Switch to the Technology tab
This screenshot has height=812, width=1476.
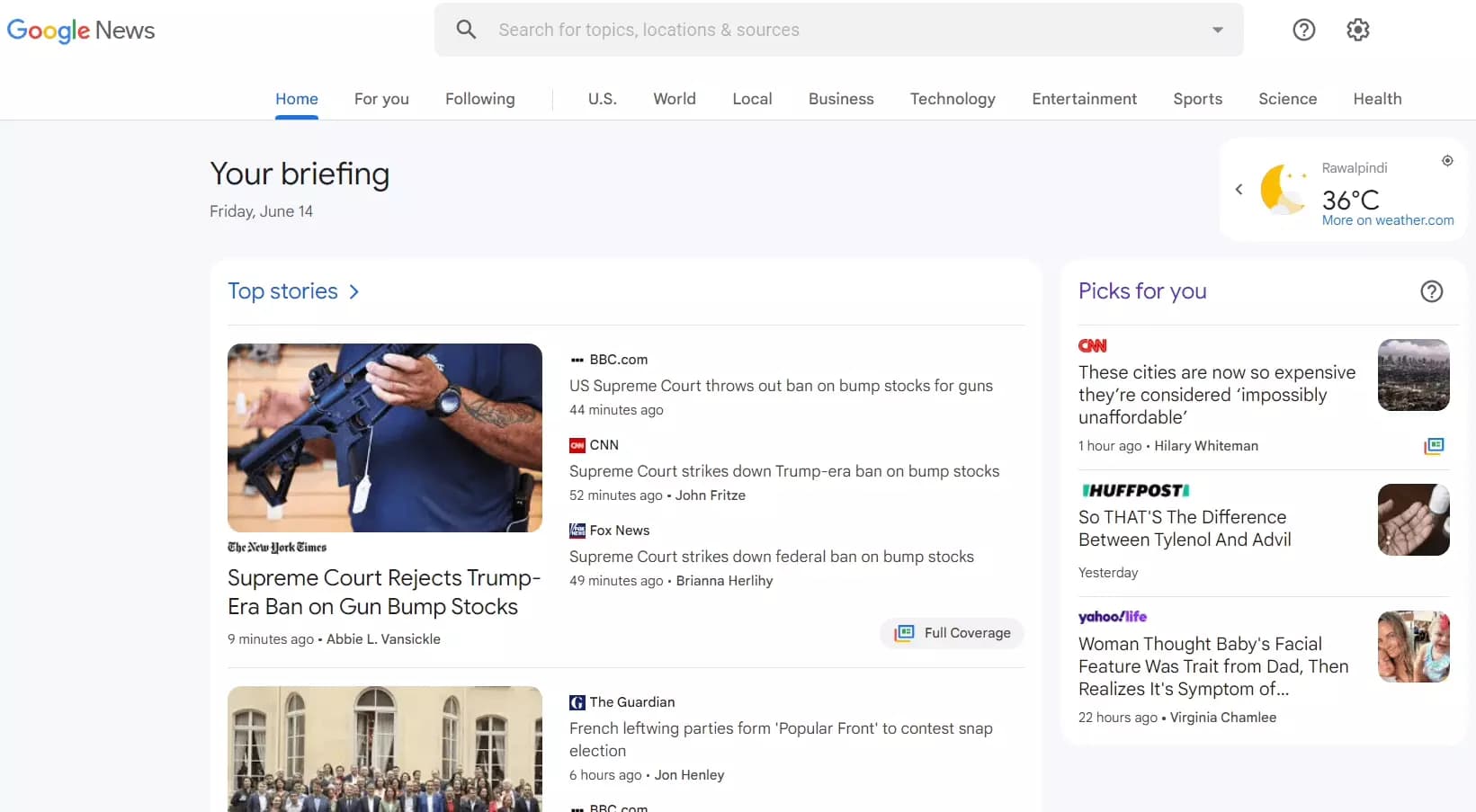tap(952, 99)
